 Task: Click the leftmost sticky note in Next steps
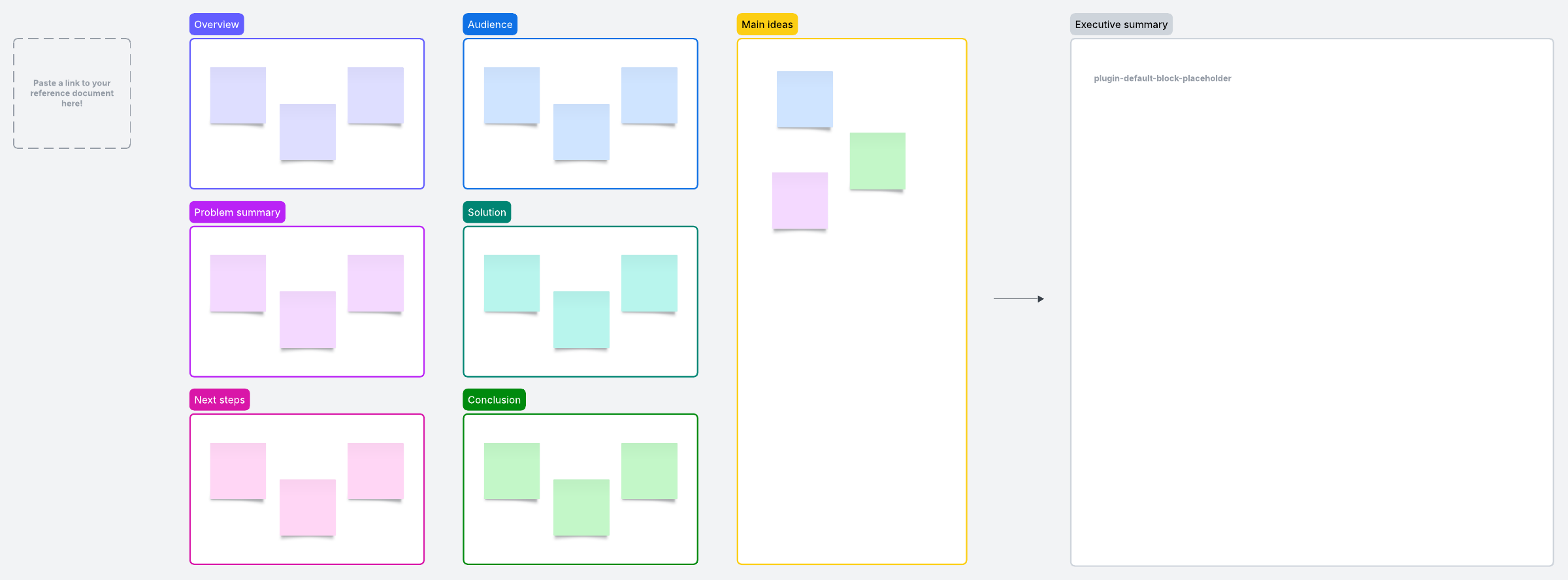click(238, 471)
